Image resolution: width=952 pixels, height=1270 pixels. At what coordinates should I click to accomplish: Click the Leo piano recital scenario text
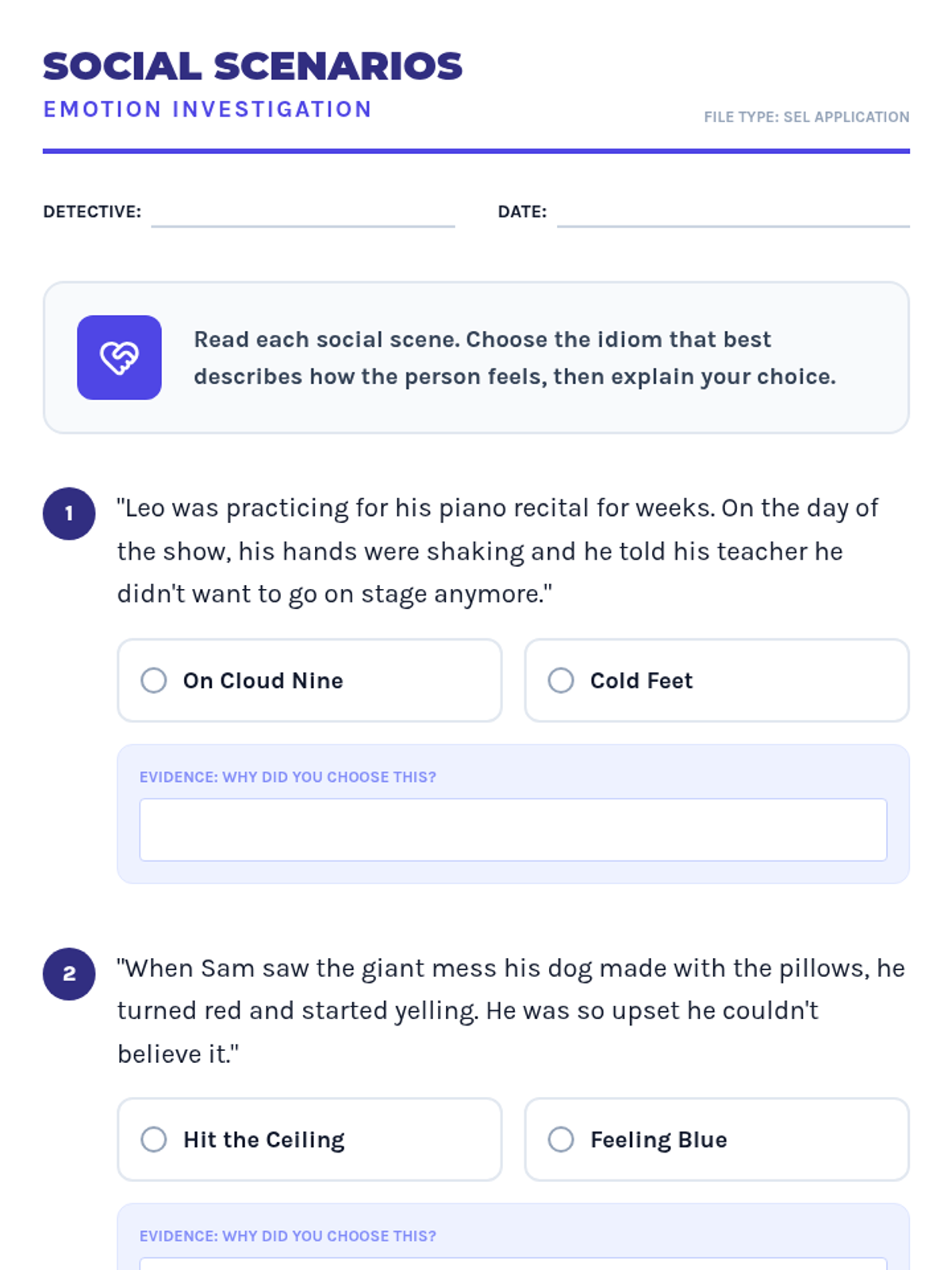497,551
